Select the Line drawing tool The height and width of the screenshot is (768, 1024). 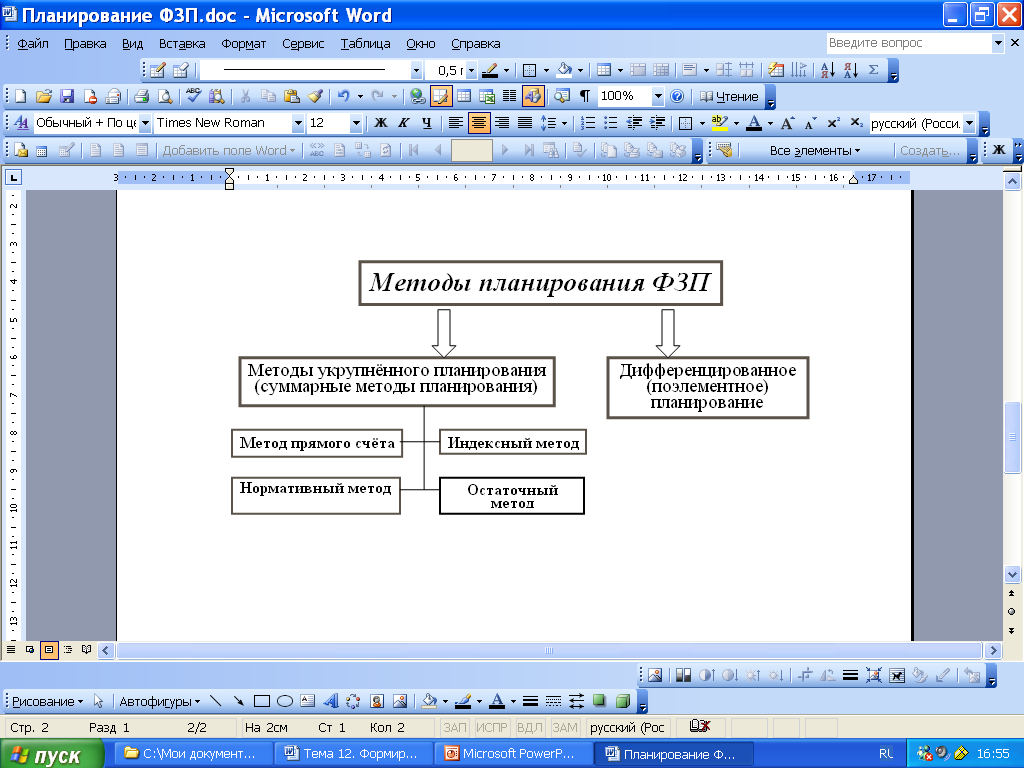215,701
